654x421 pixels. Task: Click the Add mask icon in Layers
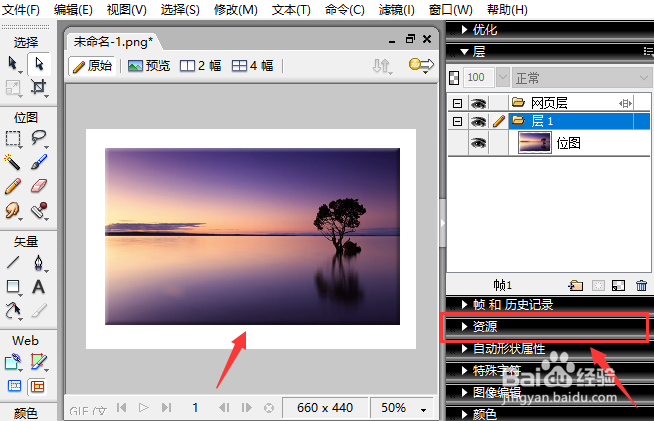598,285
